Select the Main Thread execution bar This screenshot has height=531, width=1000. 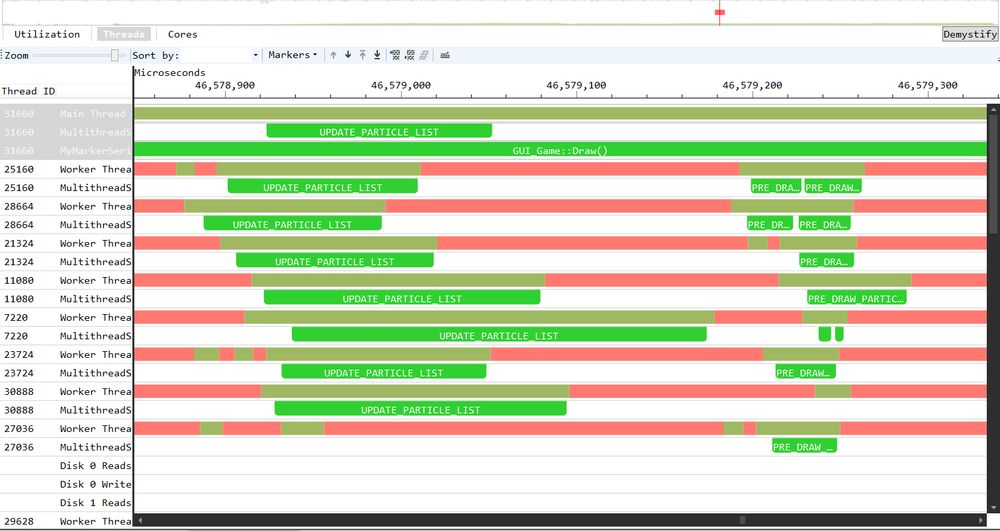coord(561,113)
